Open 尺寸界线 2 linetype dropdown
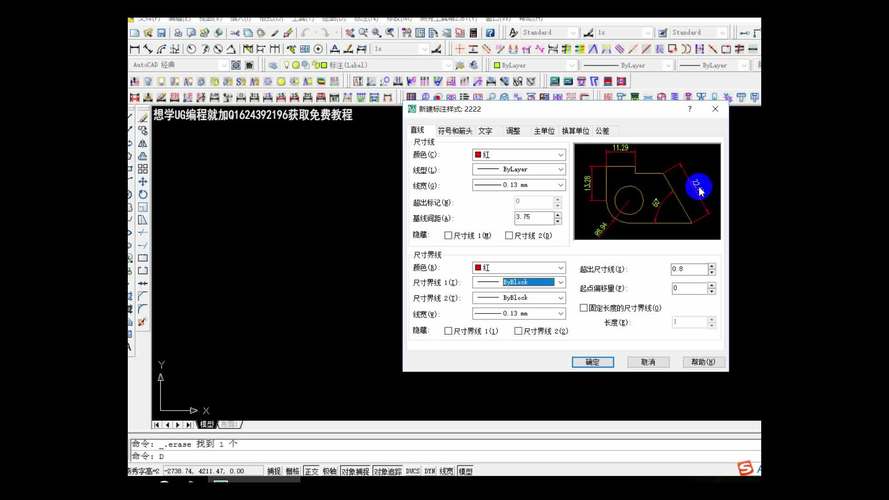Screen dimensions: 889x500 (519, 298)
